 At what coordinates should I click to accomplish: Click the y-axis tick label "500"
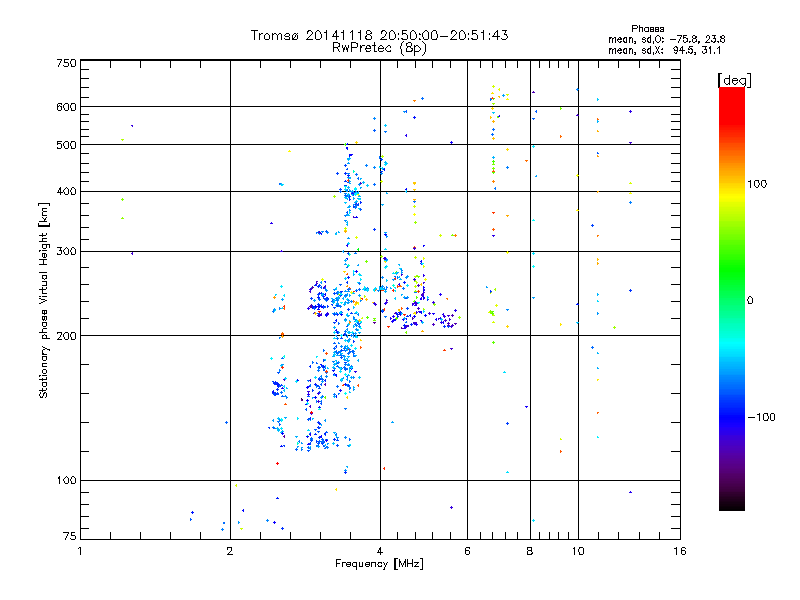pyautogui.click(x=66, y=145)
